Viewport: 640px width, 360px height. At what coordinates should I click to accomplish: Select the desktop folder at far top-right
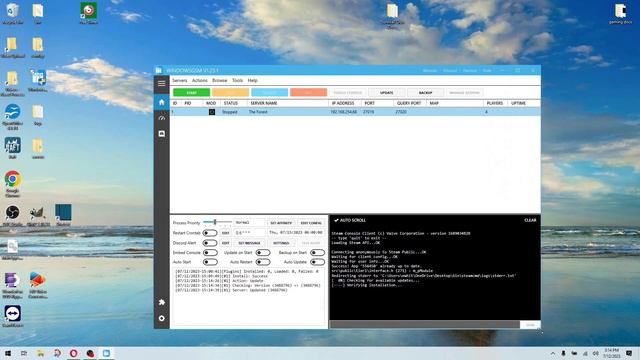coord(620,13)
